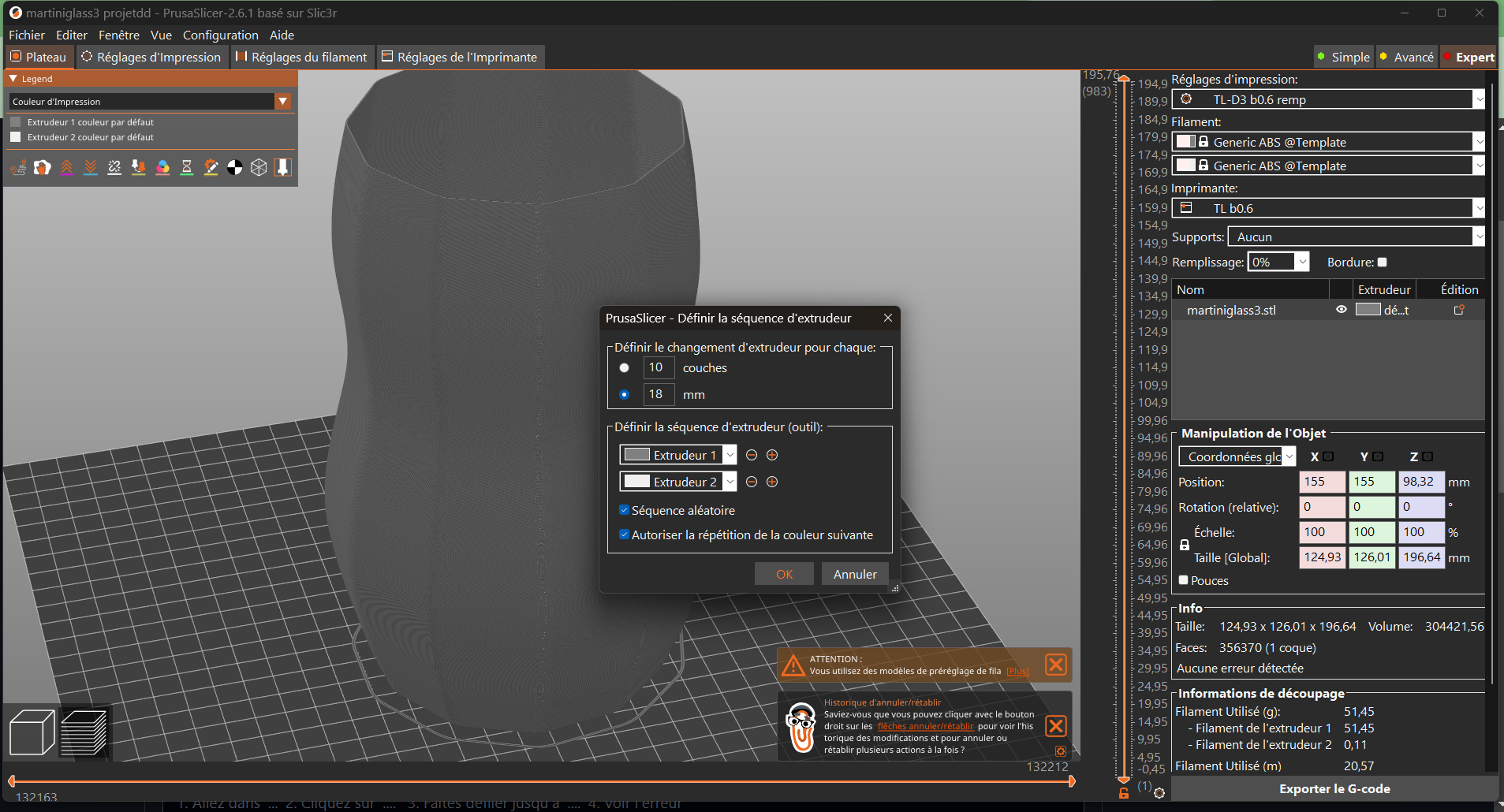This screenshot has width=1504, height=812.
Task: Toggle pause prints using the hourglass icon
Action: (187, 167)
